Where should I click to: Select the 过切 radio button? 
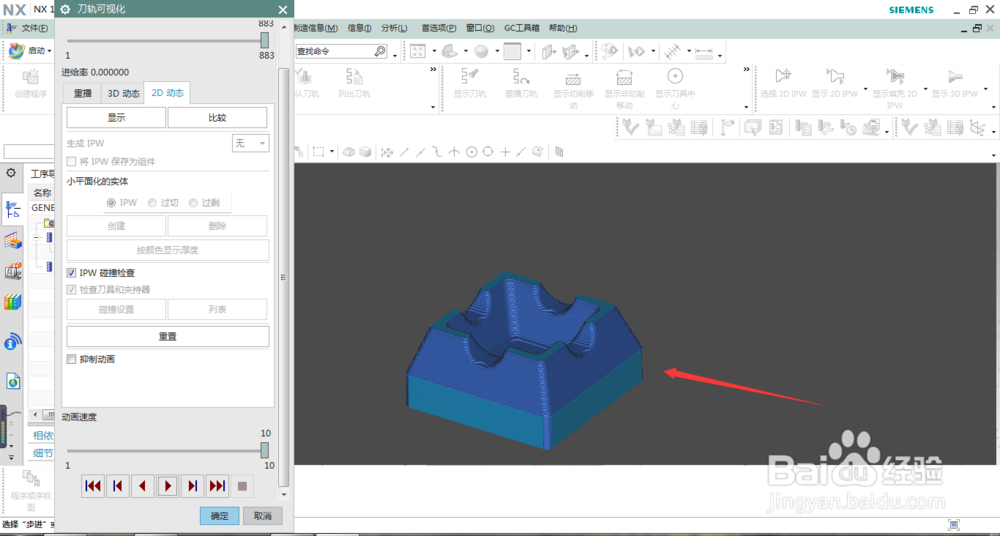pyautogui.click(x=152, y=203)
